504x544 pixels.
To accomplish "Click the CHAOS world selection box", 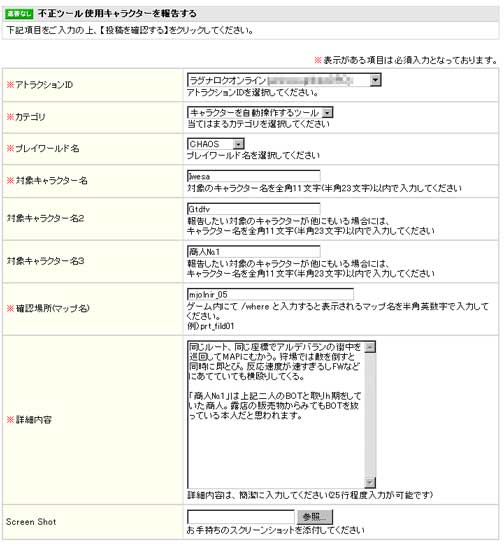I will pos(216,144).
